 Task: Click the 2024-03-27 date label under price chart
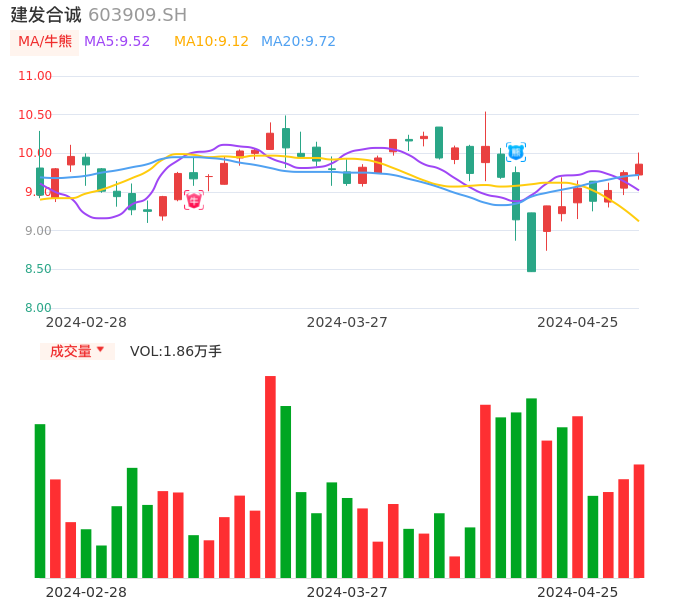point(346,322)
